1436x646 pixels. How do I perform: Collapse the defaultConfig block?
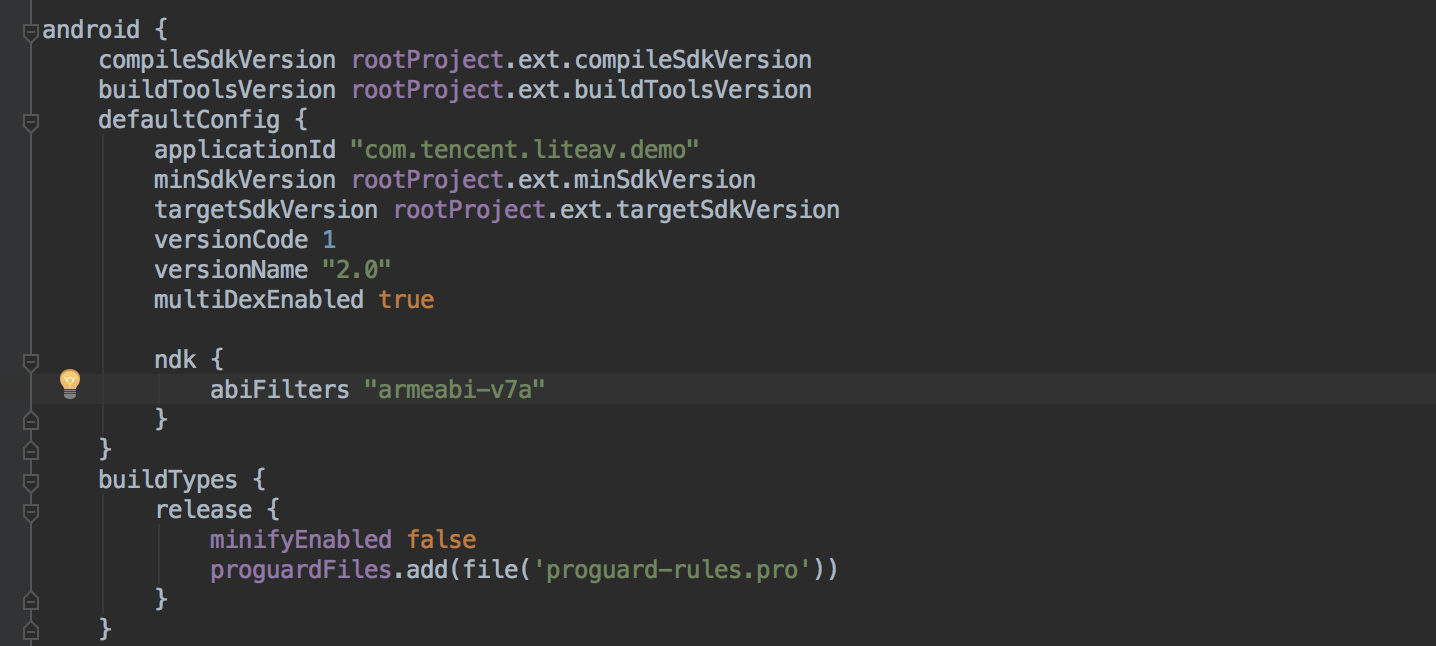coord(31,121)
